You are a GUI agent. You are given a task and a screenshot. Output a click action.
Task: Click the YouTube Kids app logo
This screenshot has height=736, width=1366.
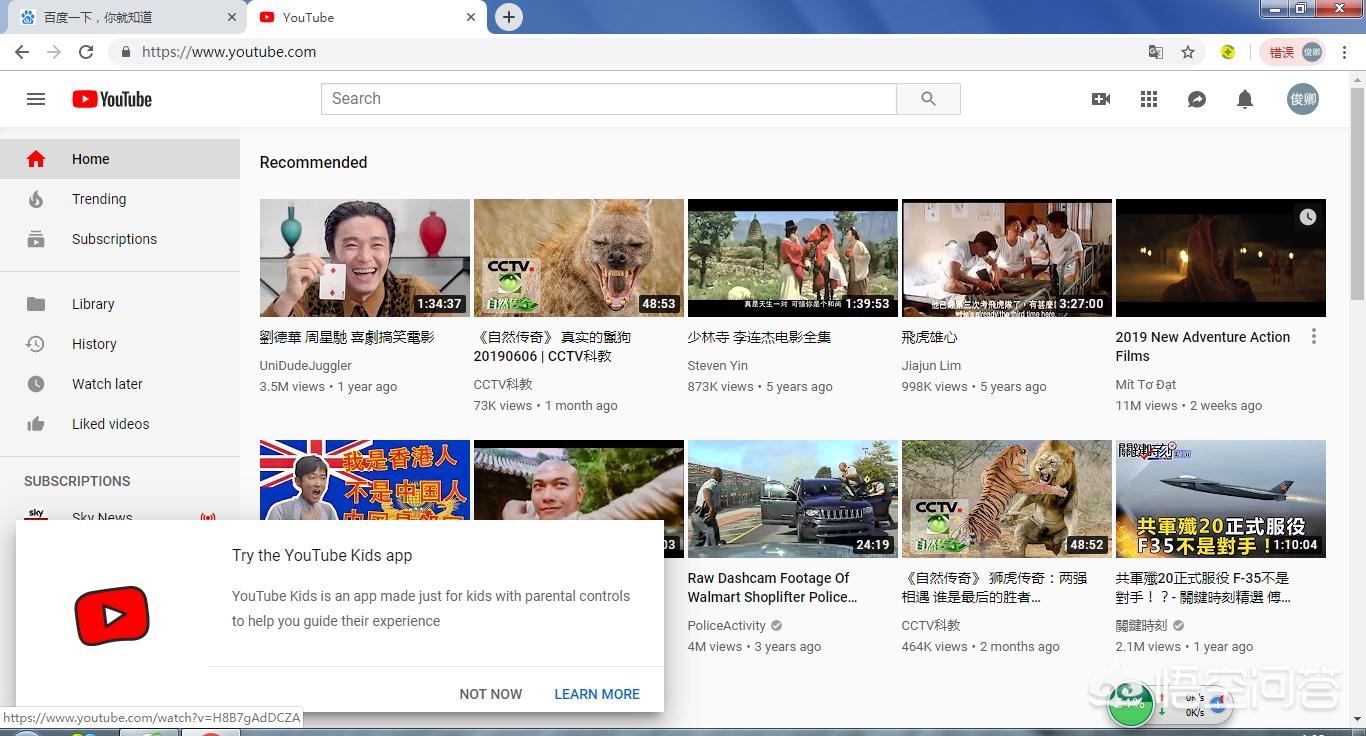coord(112,616)
